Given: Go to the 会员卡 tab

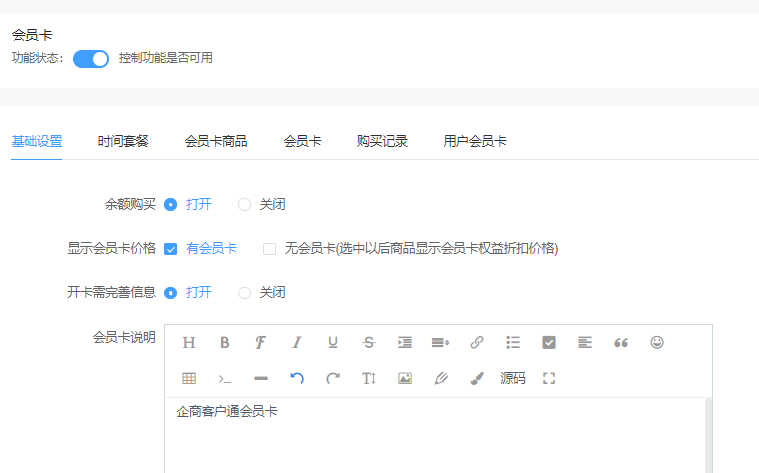Looking at the screenshot, I should click(302, 141).
